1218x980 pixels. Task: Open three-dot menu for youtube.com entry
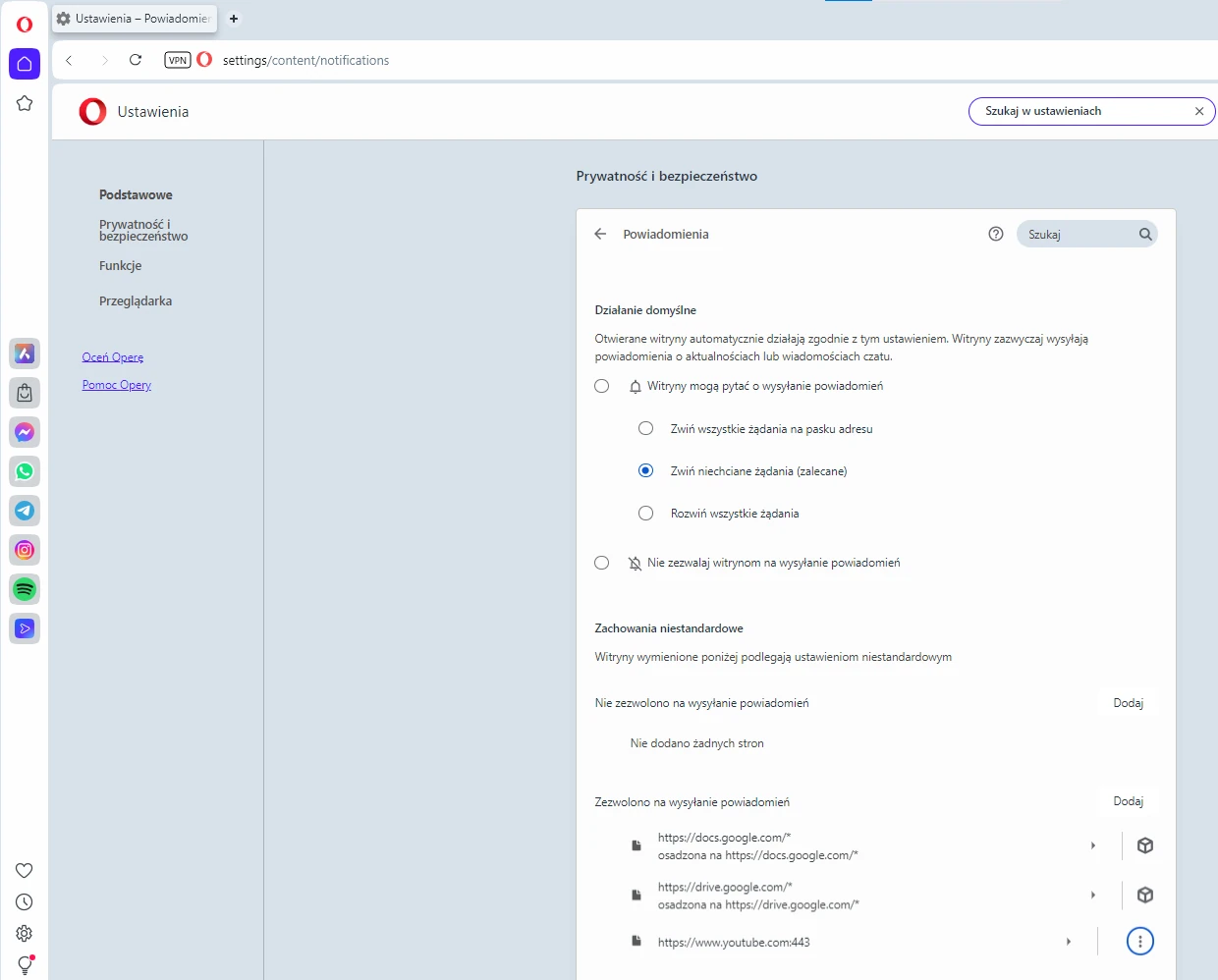click(1139, 942)
